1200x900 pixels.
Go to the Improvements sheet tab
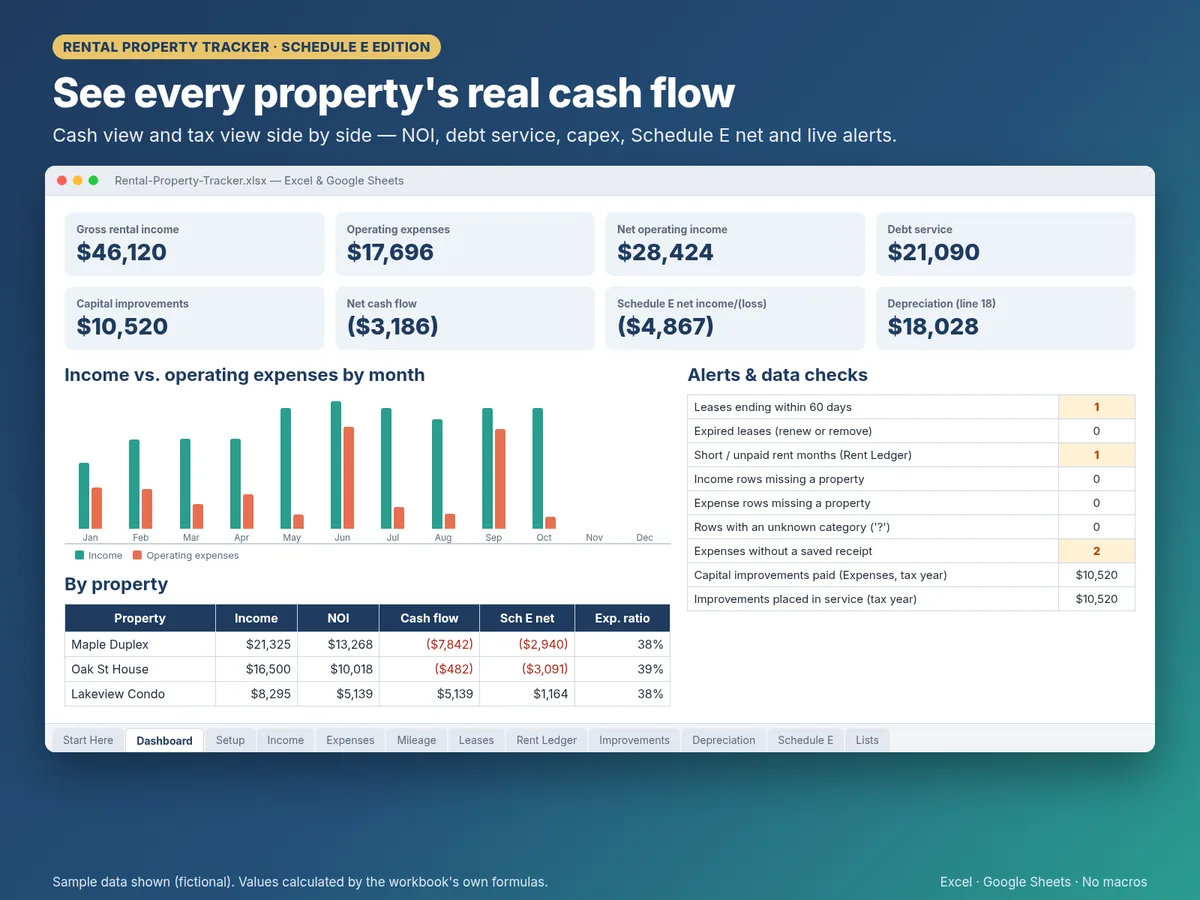pos(634,740)
